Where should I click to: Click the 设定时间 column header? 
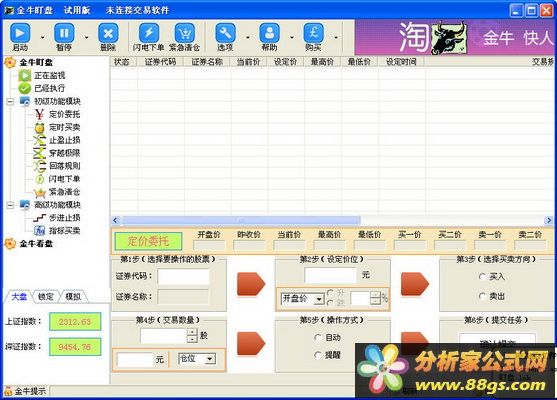(x=401, y=62)
